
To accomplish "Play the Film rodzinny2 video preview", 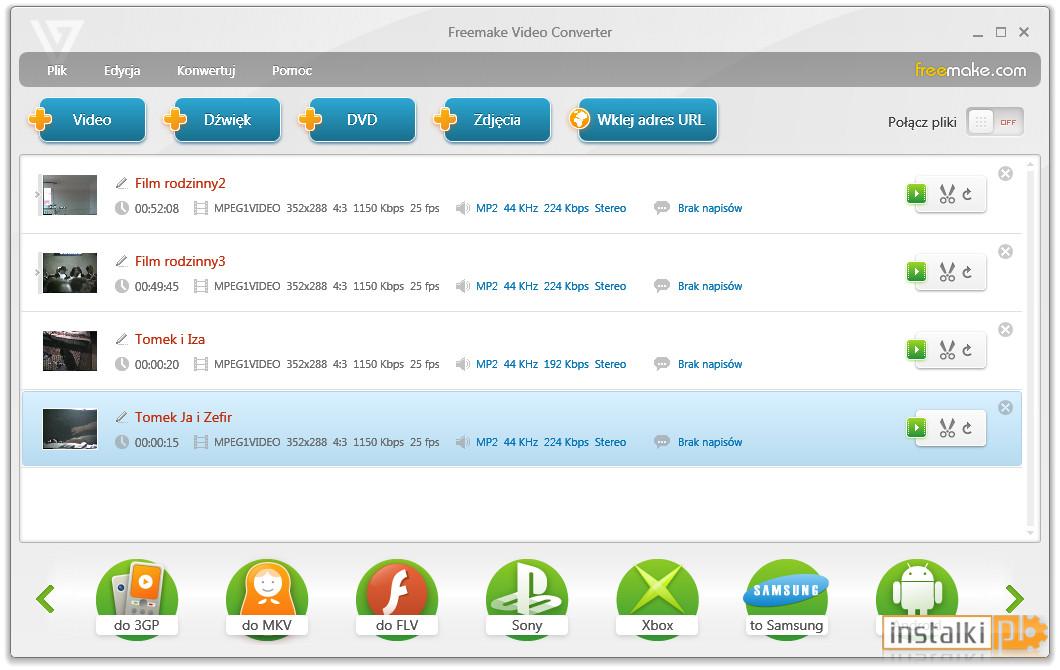I will coord(916,194).
